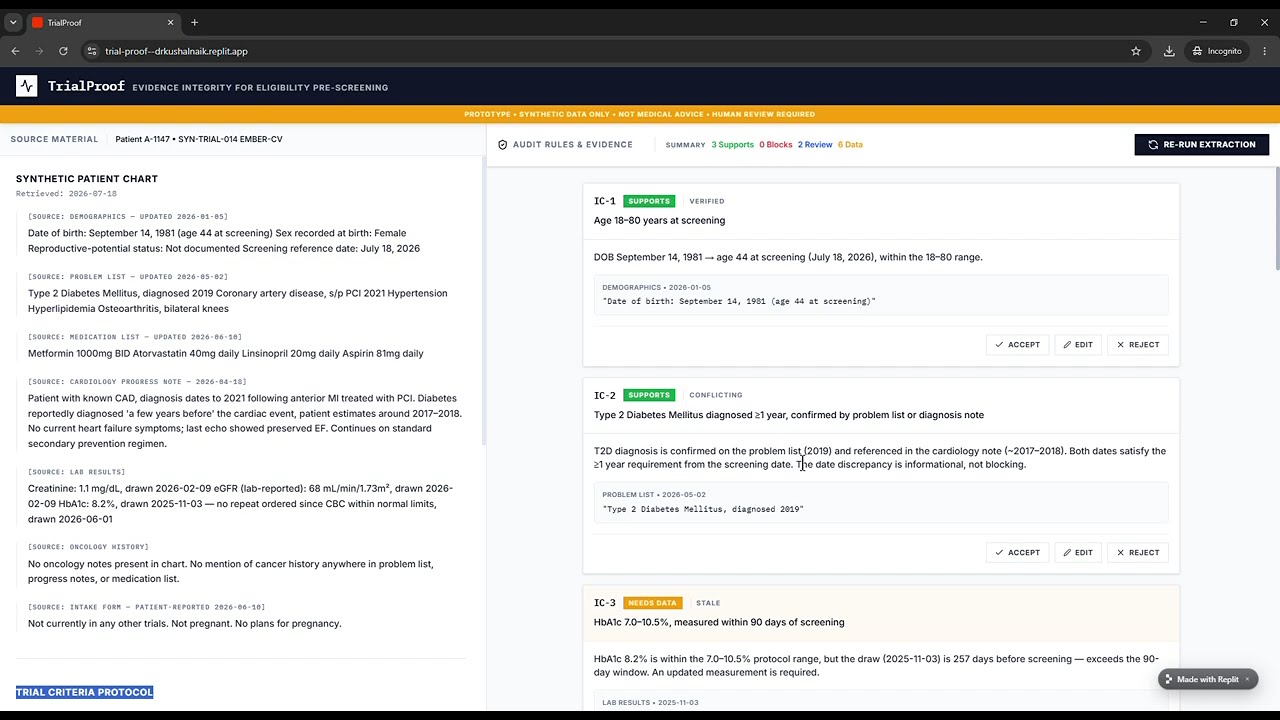This screenshot has height=720, width=1280.
Task: Accept the IC-1 age criterion
Action: click(x=1017, y=344)
